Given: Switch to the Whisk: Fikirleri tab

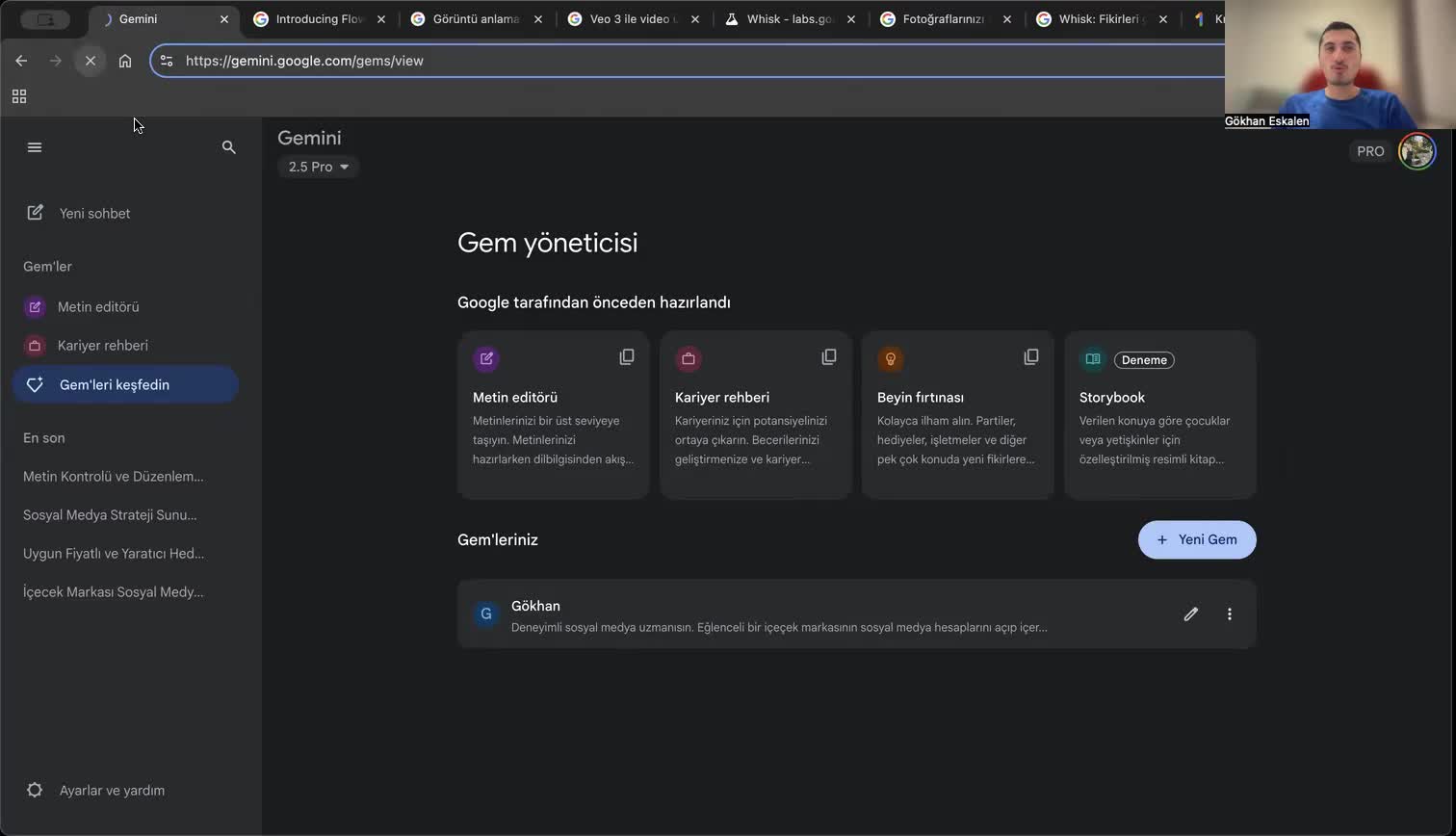Looking at the screenshot, I should tap(1102, 19).
